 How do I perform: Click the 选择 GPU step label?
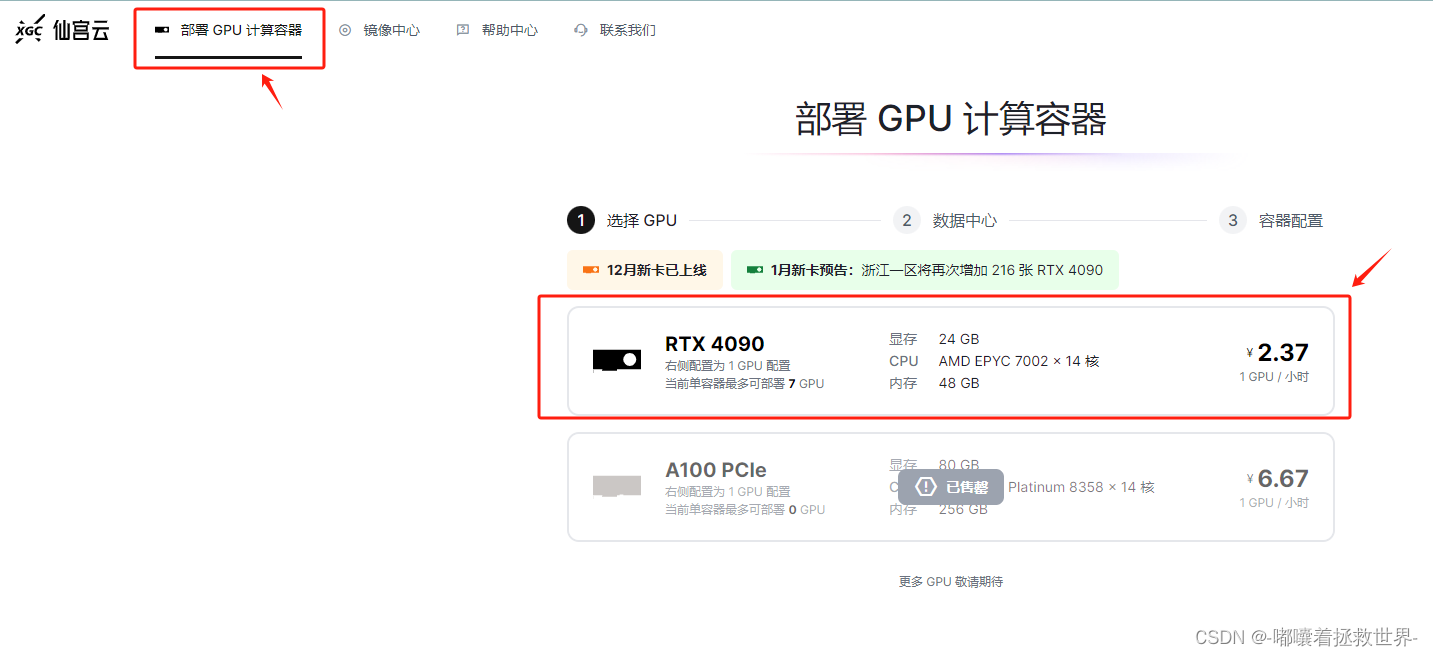[x=642, y=221]
